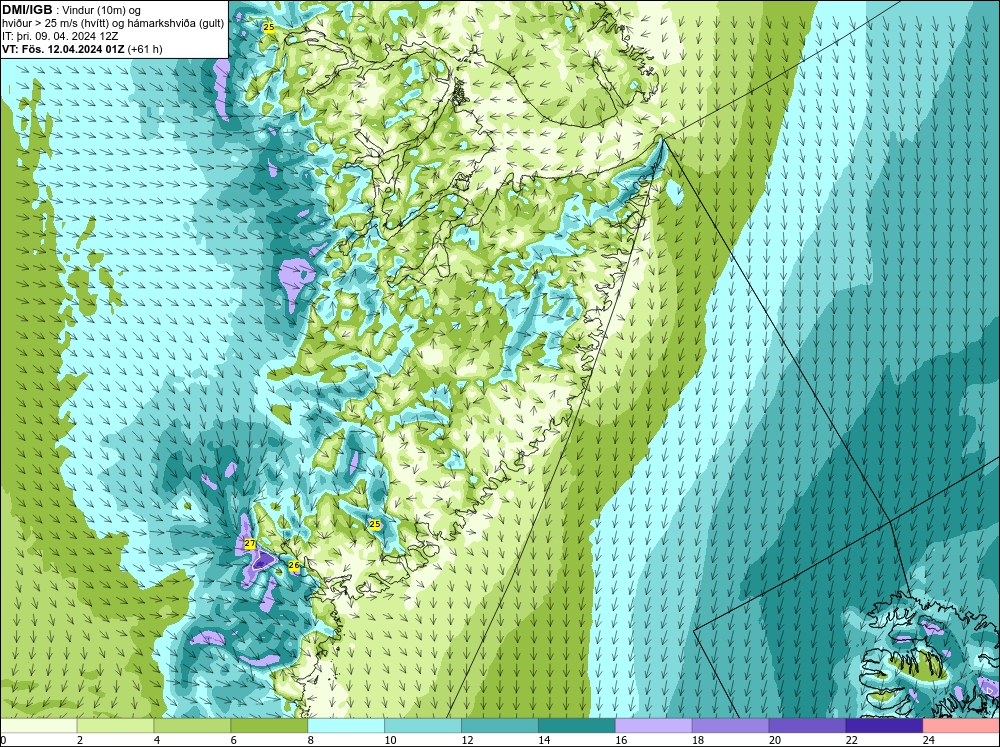The width and height of the screenshot is (1000, 747).
Task: Click the yellow 27 gust label
Action: point(250,544)
